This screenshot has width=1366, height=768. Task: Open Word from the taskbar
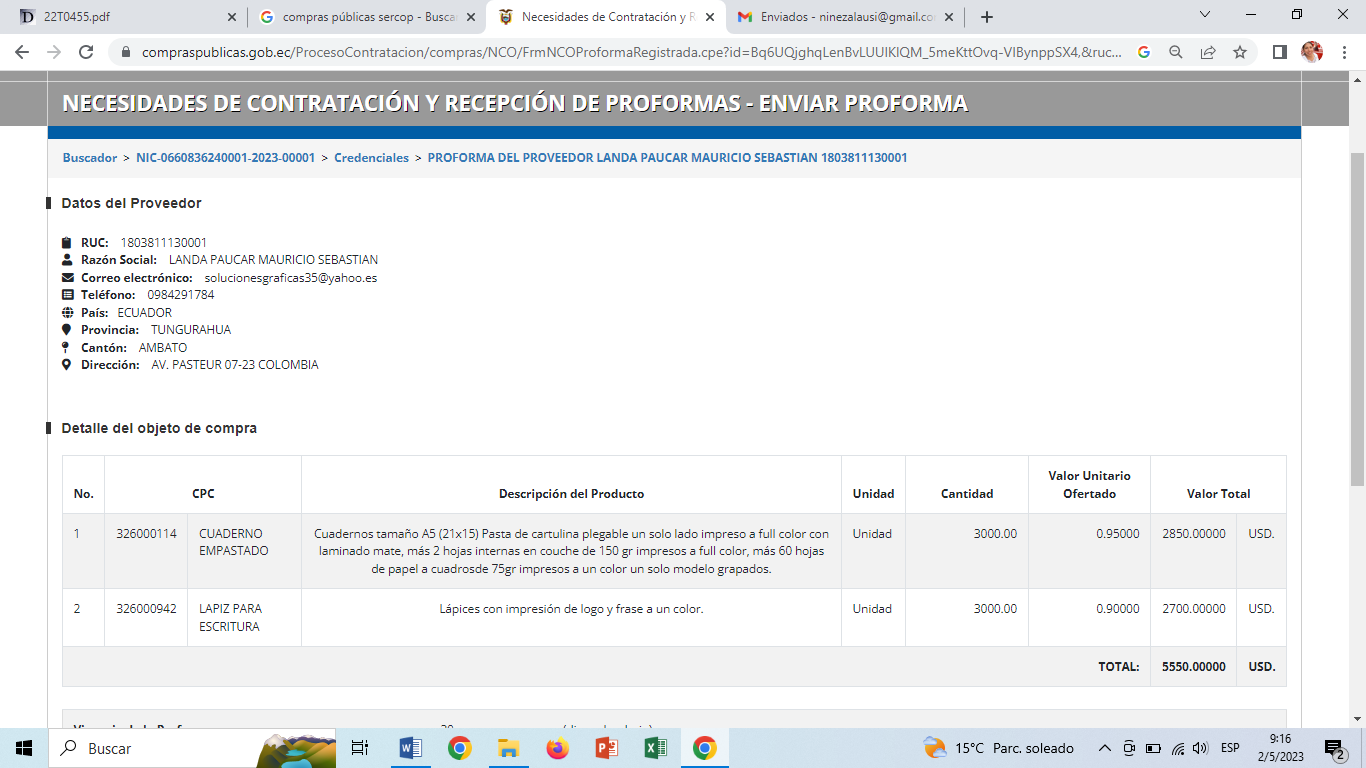[411, 748]
